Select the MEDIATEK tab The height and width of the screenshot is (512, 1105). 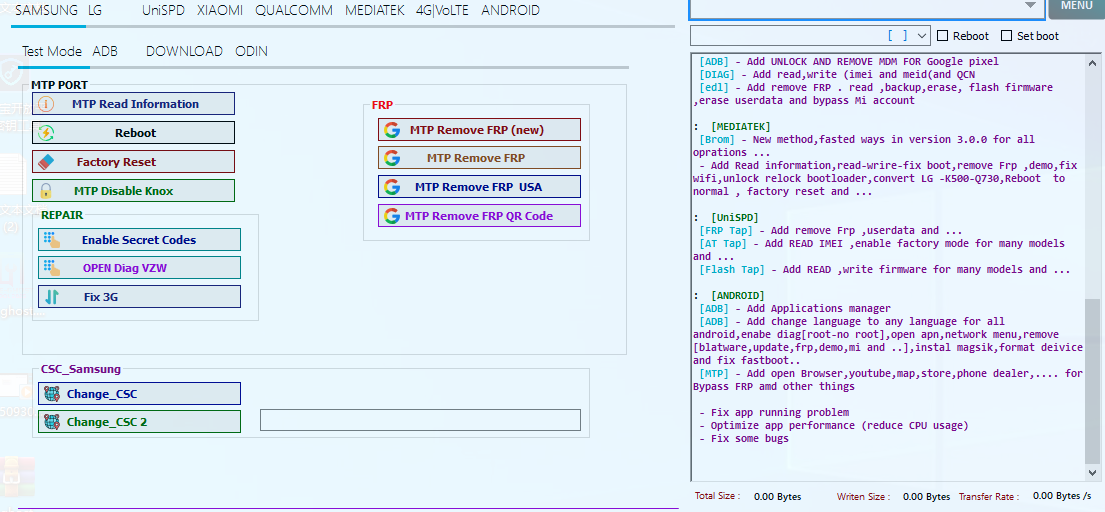pyautogui.click(x=374, y=11)
